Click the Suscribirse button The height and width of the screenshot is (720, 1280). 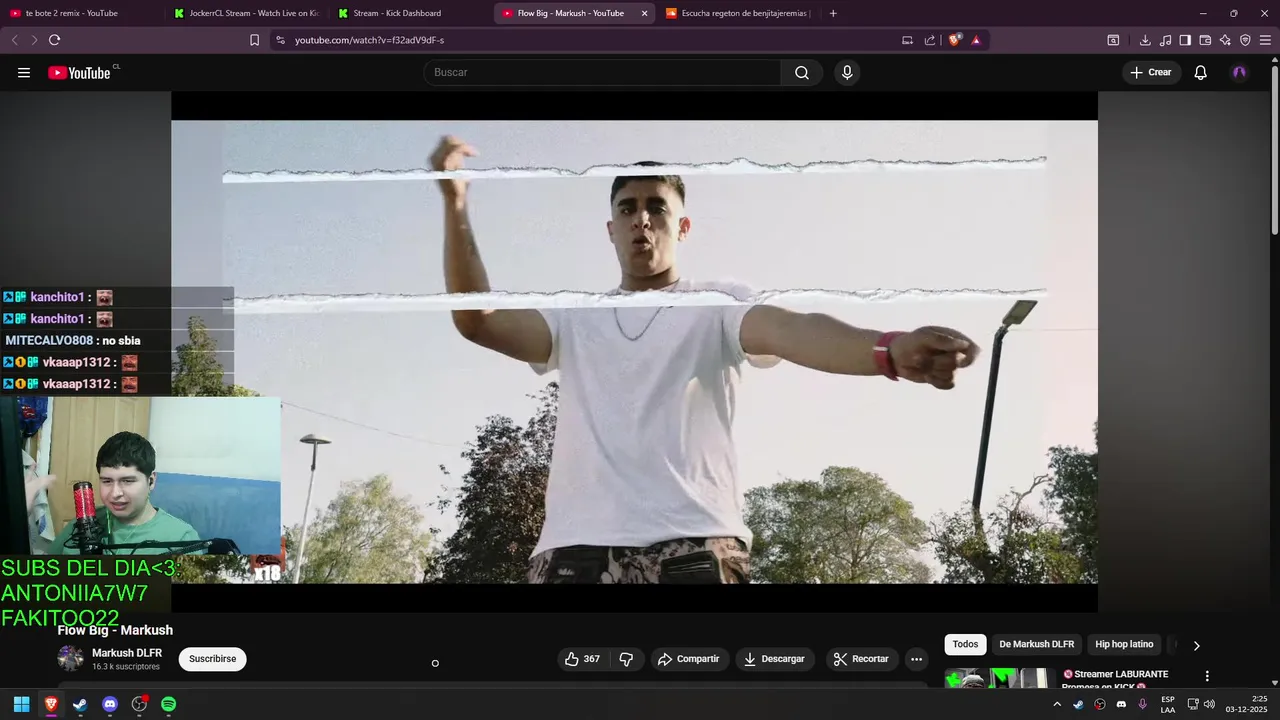click(212, 659)
